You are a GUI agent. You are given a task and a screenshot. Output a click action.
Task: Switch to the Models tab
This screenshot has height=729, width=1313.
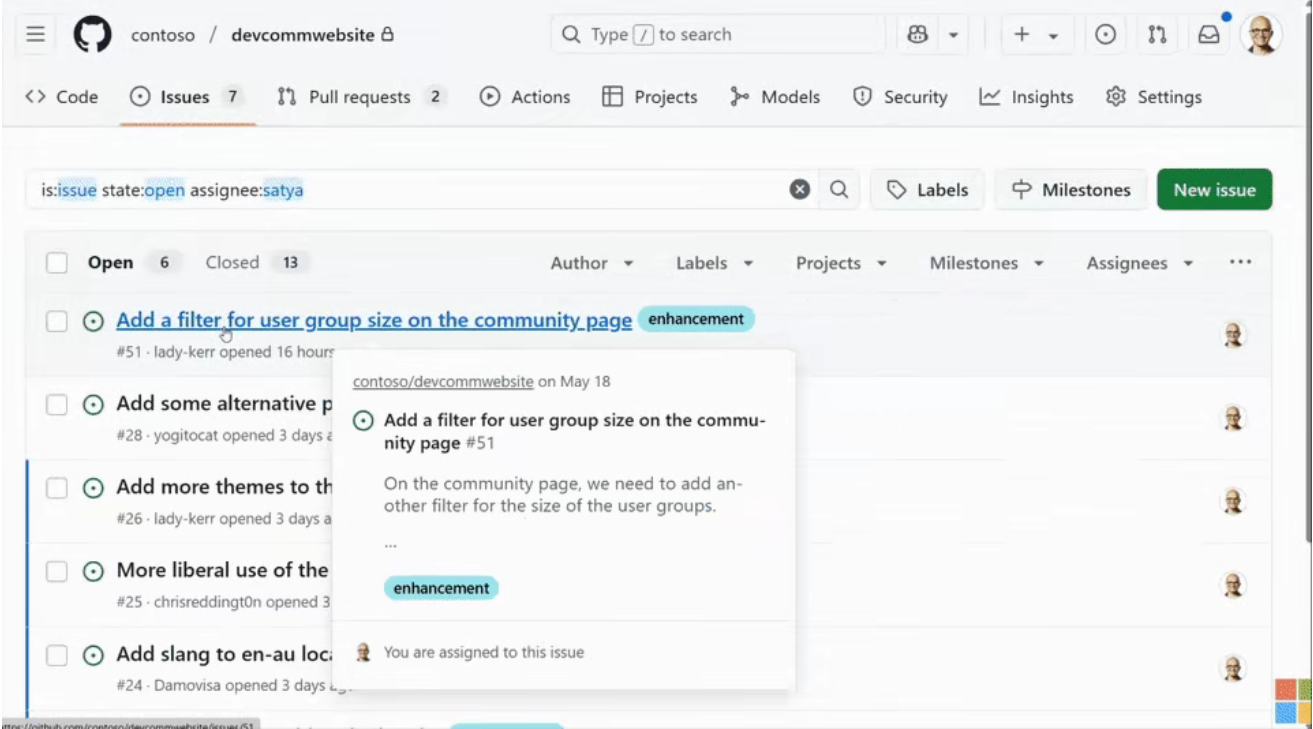coord(775,97)
